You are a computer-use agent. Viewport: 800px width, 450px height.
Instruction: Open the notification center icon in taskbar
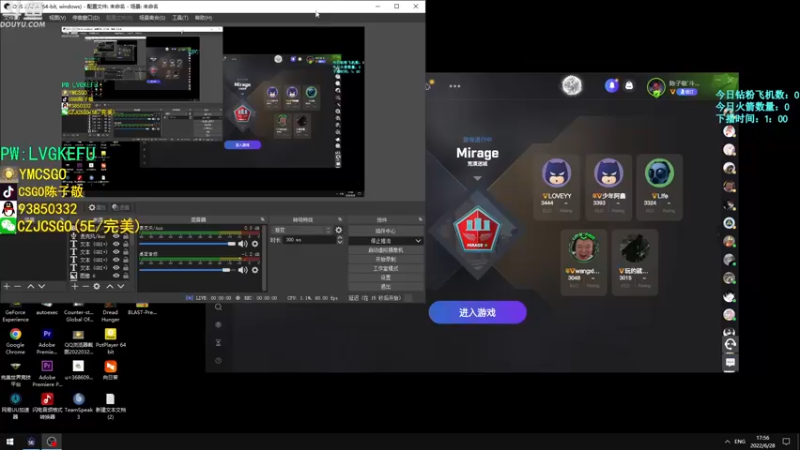coord(786,441)
